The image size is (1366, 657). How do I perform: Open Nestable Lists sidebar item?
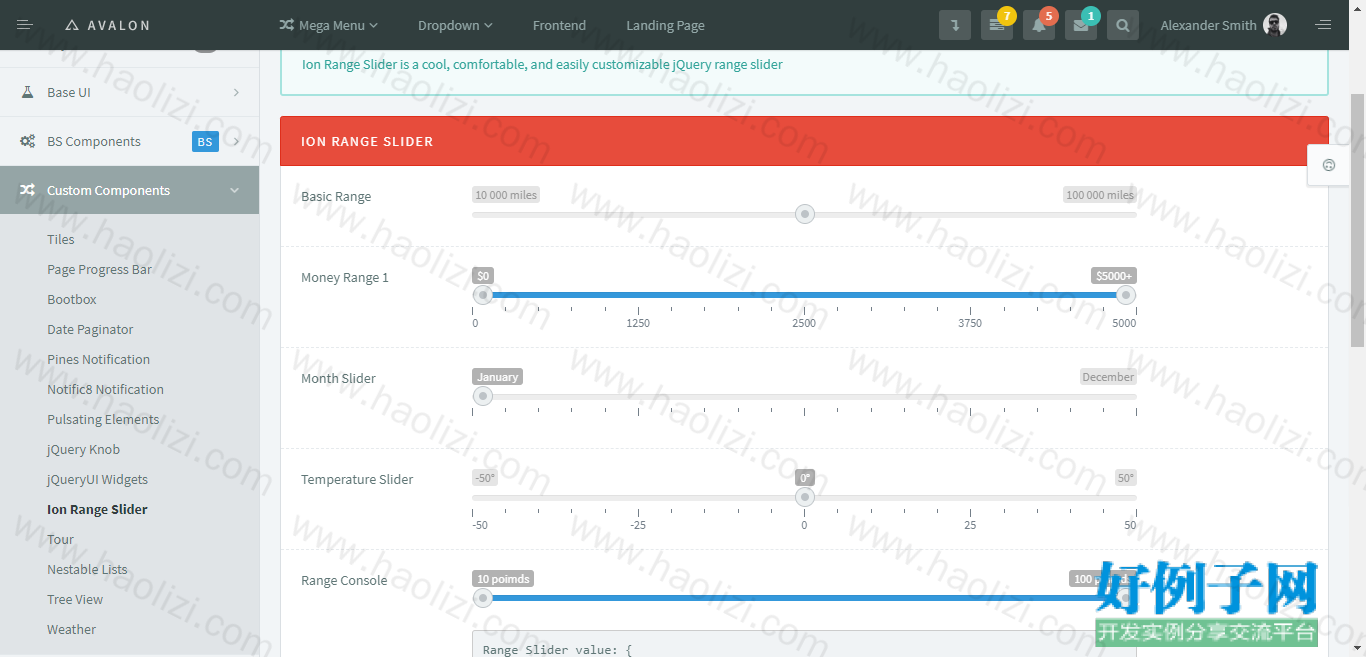(87, 569)
